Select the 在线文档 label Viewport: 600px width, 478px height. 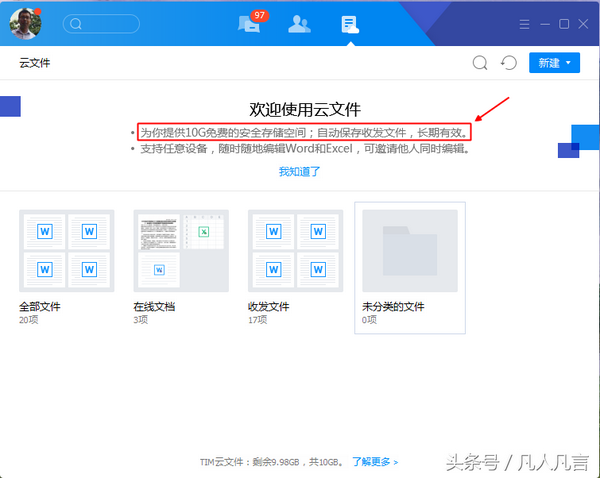pyautogui.click(x=154, y=307)
